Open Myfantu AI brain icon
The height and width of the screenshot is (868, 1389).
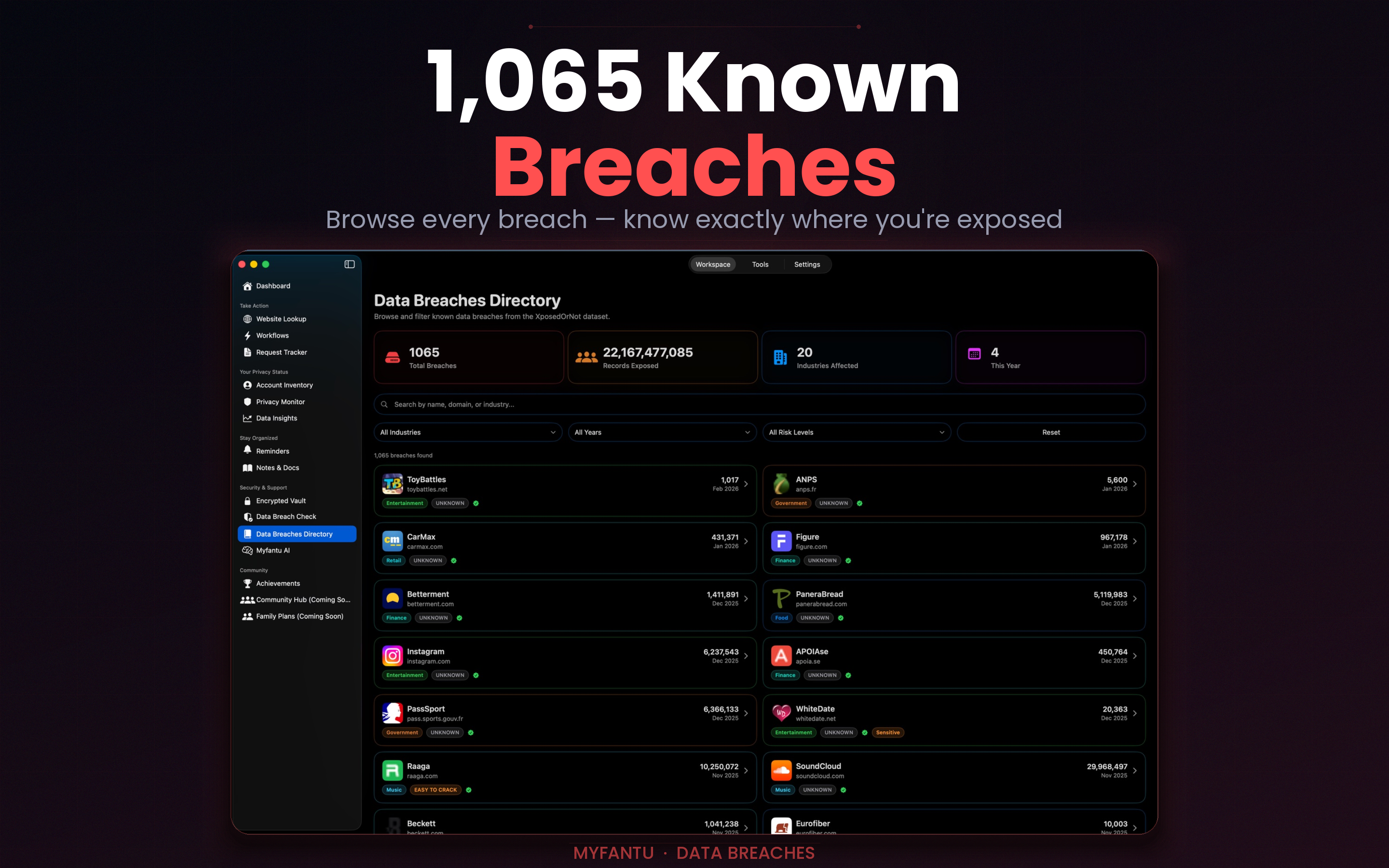coord(247,551)
